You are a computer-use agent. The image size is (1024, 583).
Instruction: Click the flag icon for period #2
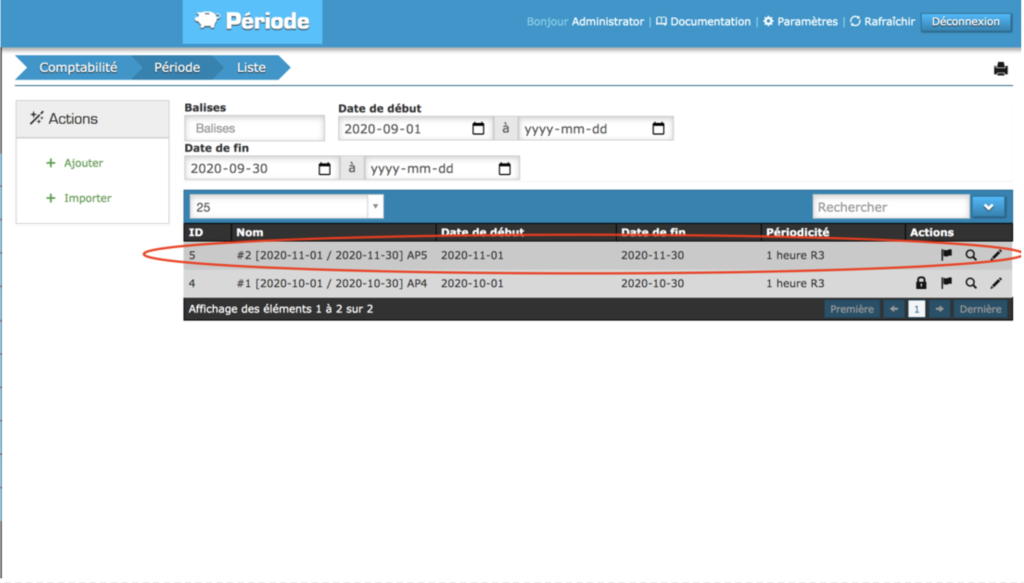[x=946, y=256]
